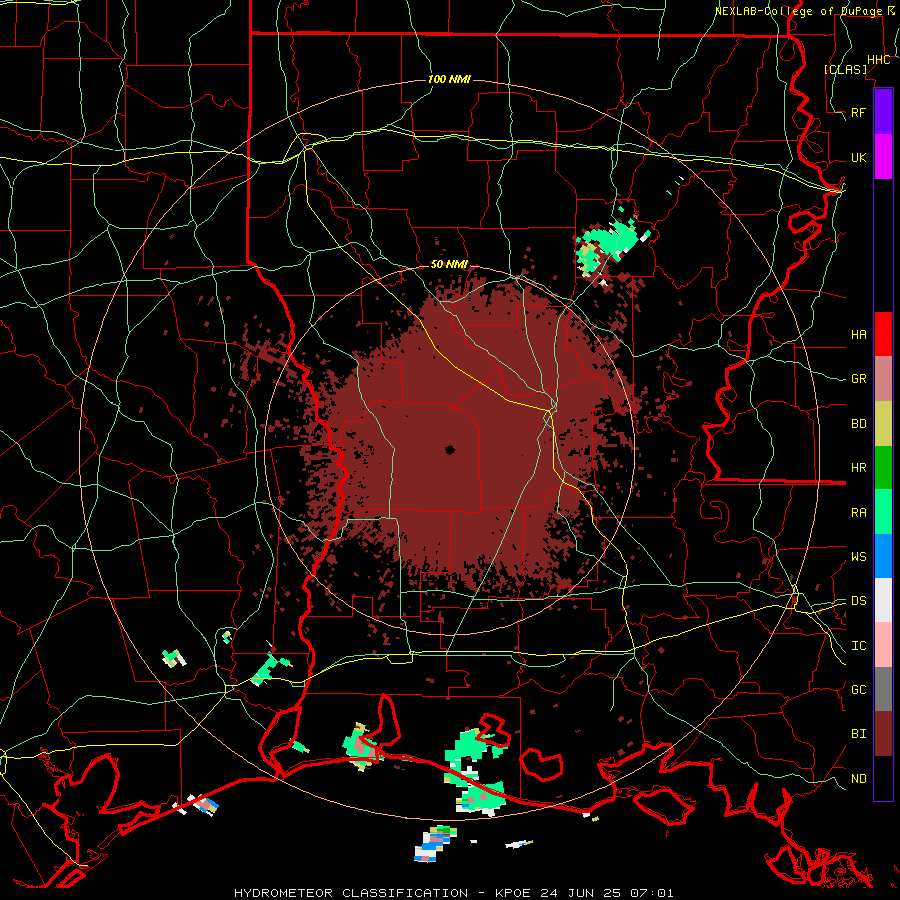The image size is (900, 900).
Task: Click the UK legend label text
Action: 859,157
